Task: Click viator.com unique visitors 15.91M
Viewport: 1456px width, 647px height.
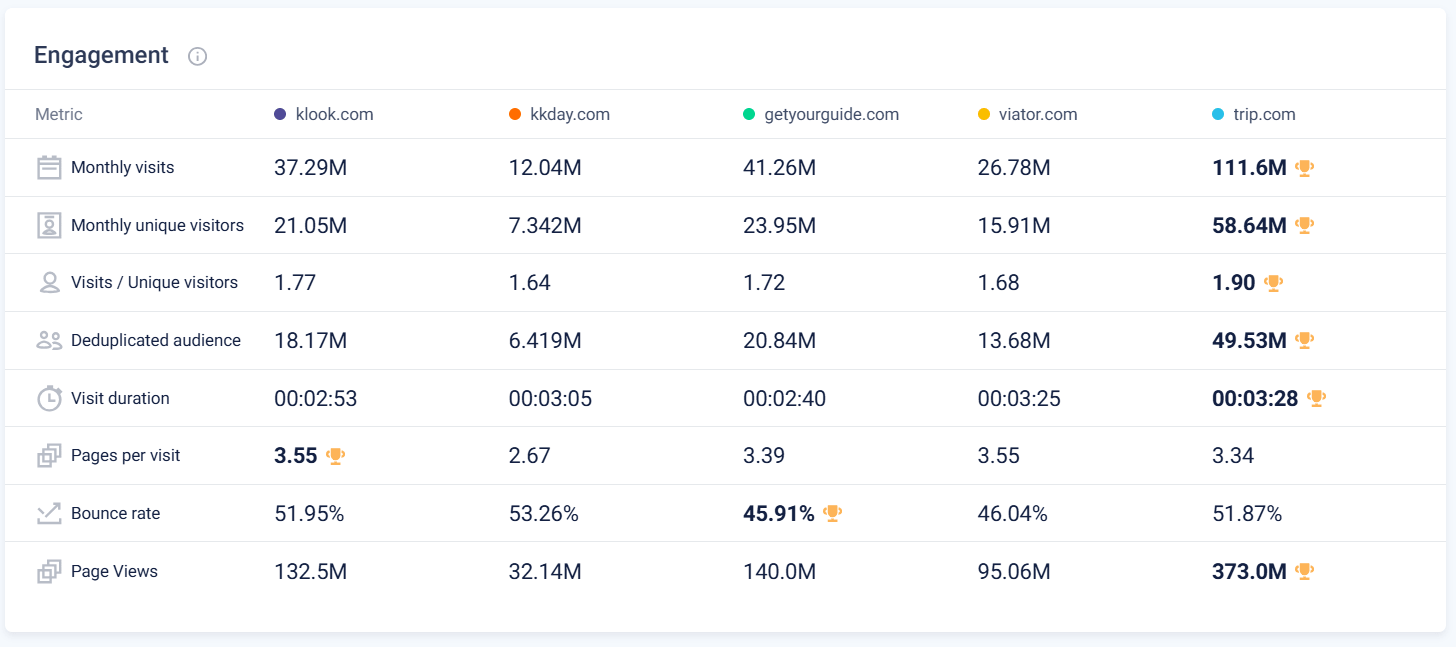Action: 1014,226
